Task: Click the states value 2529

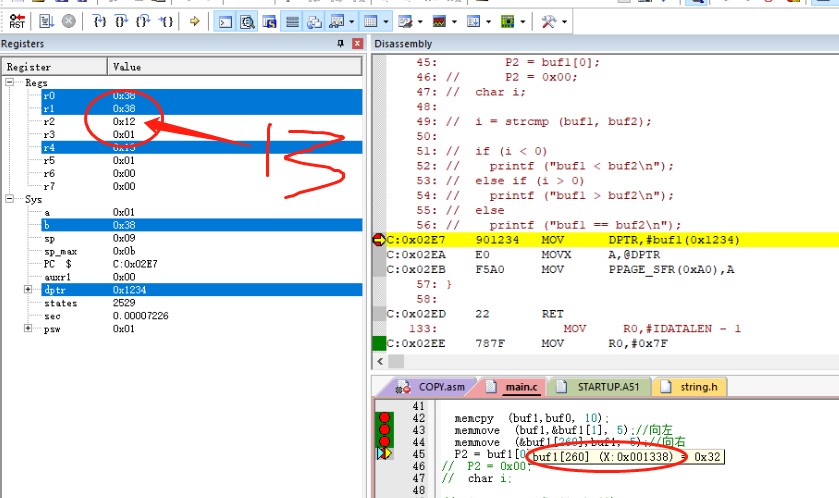Action: [x=124, y=303]
